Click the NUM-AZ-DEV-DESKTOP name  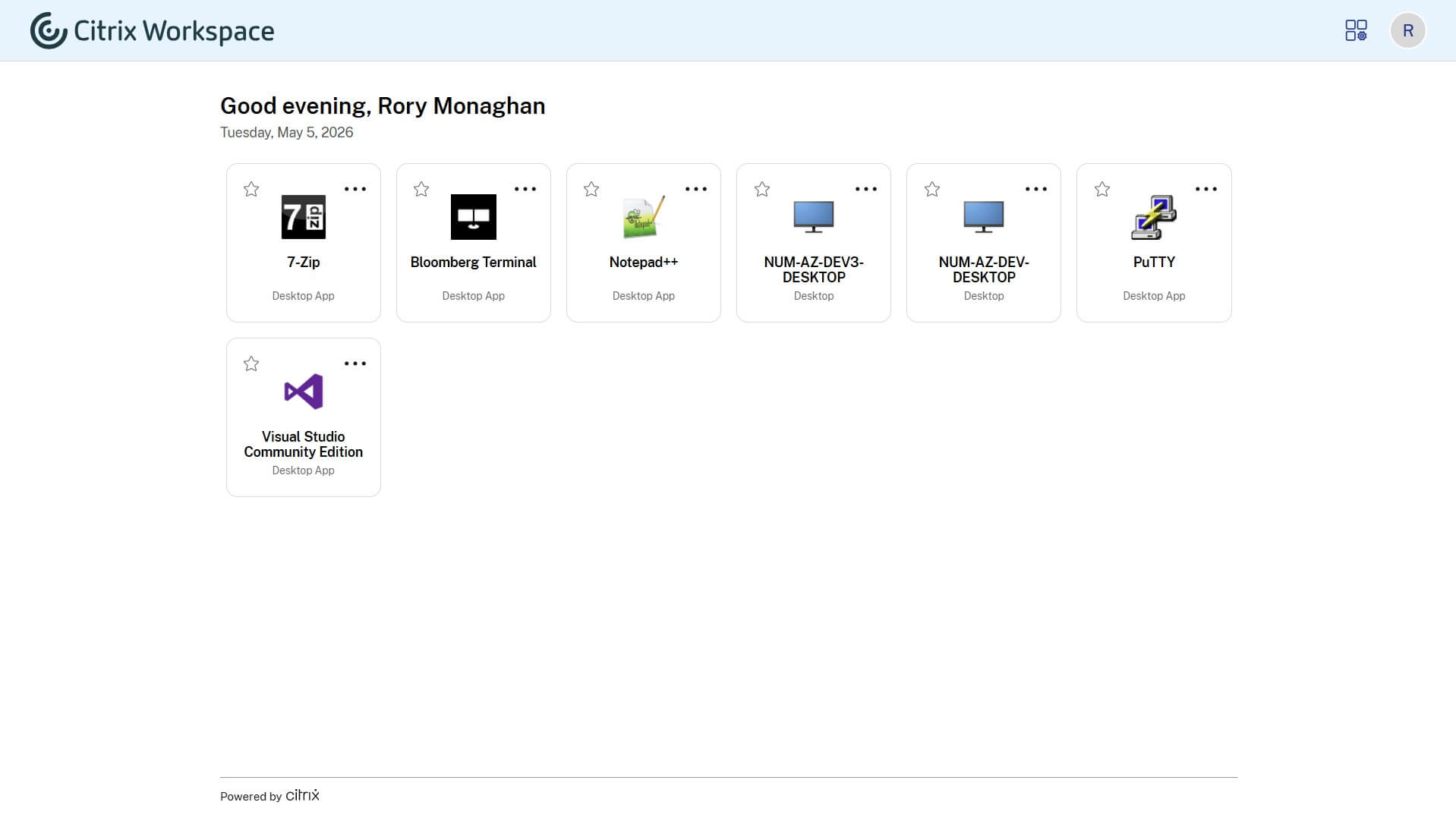(x=984, y=269)
